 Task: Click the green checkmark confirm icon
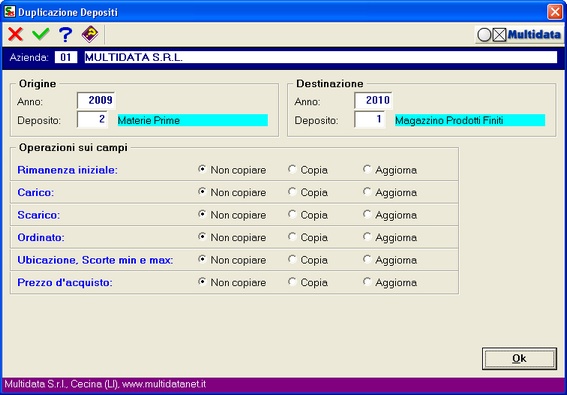coord(40,34)
